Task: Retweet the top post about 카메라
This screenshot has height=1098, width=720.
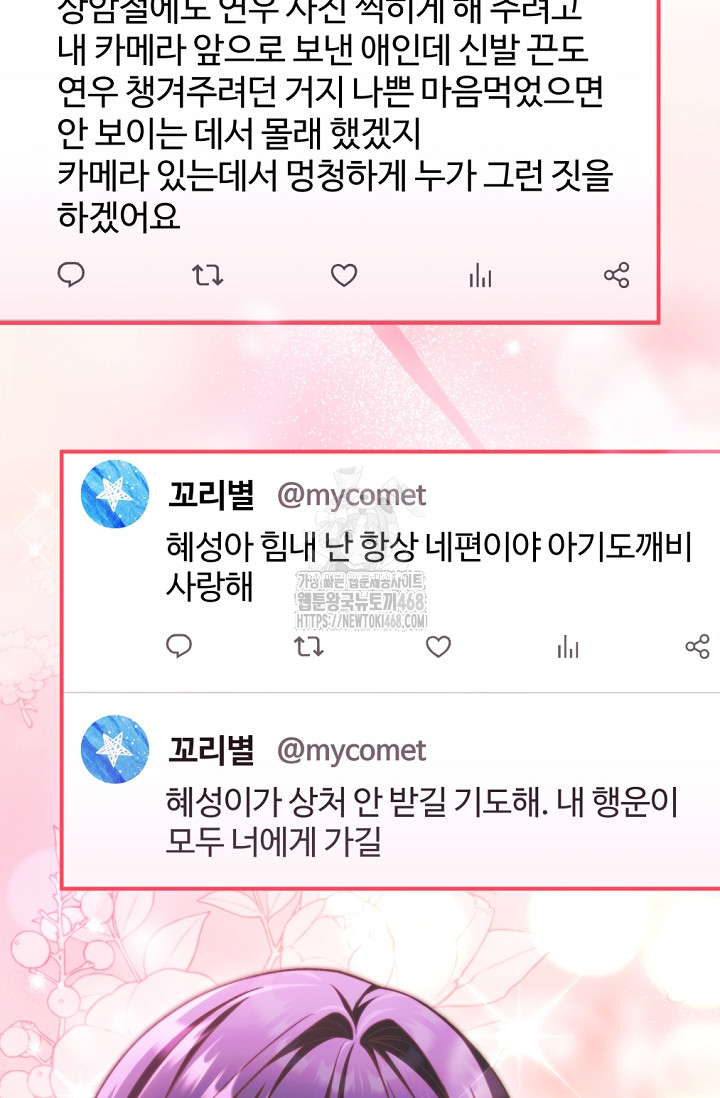Action: [207, 275]
